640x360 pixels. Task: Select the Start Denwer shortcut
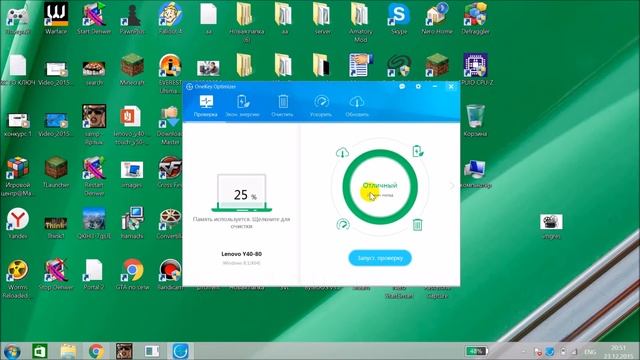click(94, 19)
